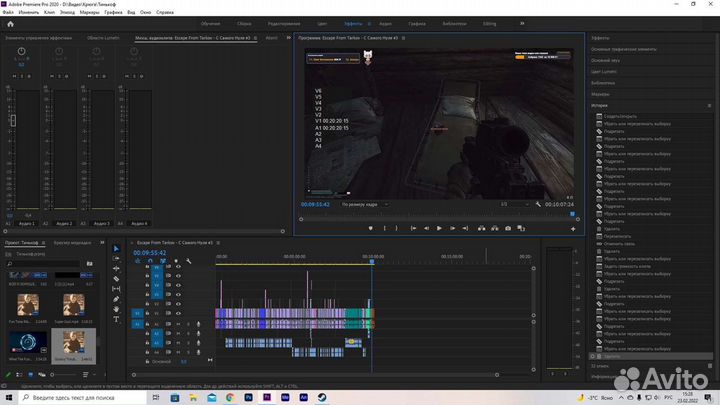720x405 pixels.
Task: Toggle timeline snapping magnet
Action: click(150, 261)
